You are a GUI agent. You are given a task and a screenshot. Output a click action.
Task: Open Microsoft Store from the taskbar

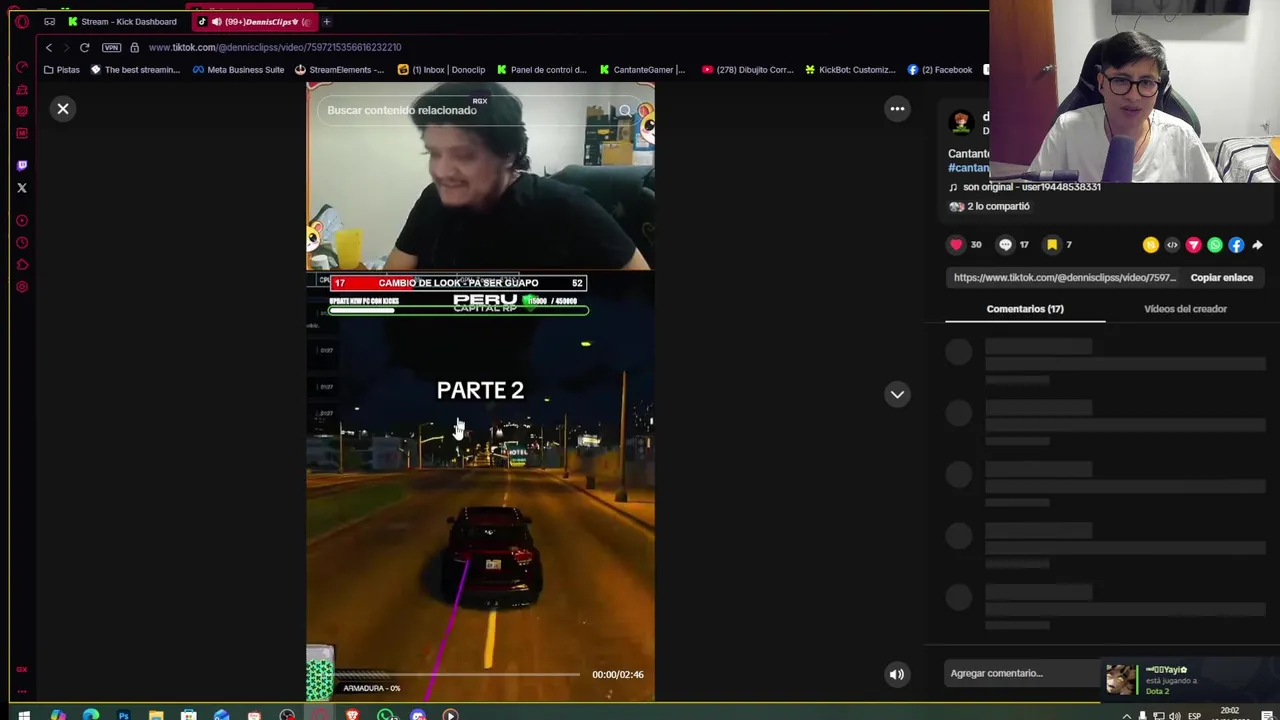tap(189, 714)
